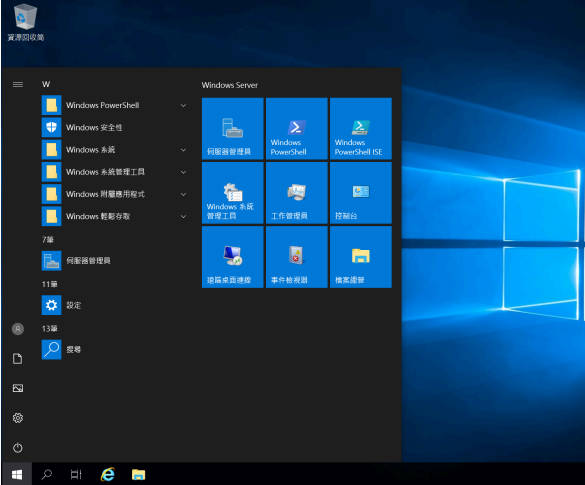The width and height of the screenshot is (585, 485).
Task: Open the Recycle Bin desktop icon
Action: click(25, 22)
